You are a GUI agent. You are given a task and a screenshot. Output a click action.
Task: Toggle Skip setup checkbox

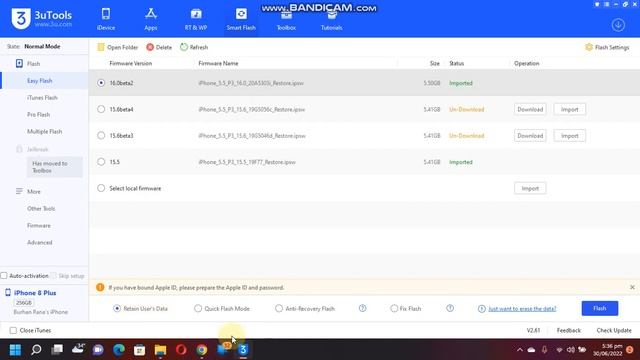point(54,276)
